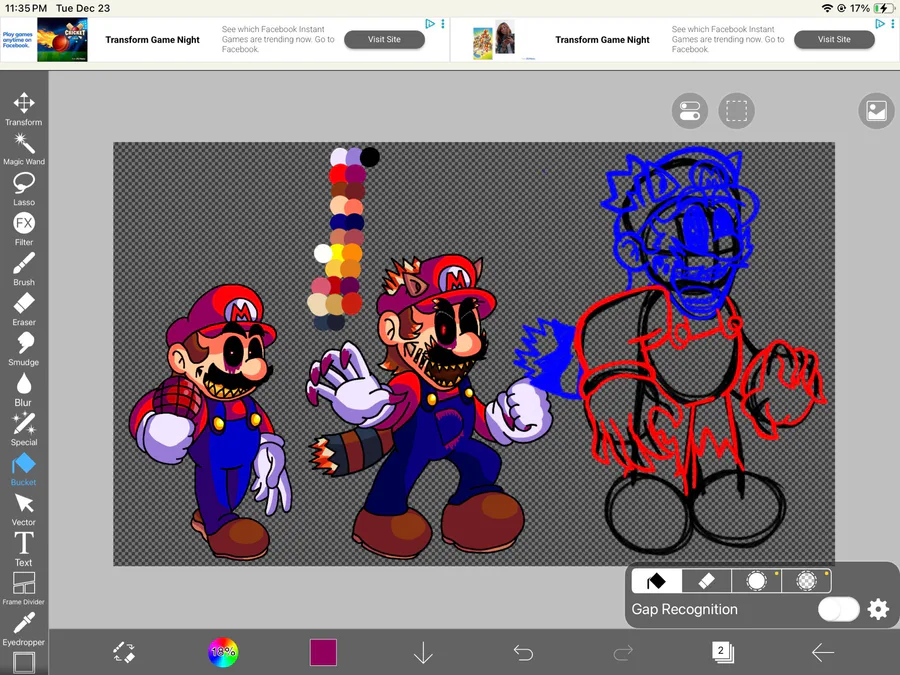Tap the cricket game ad thumbnail
900x675 pixels.
tap(62, 40)
